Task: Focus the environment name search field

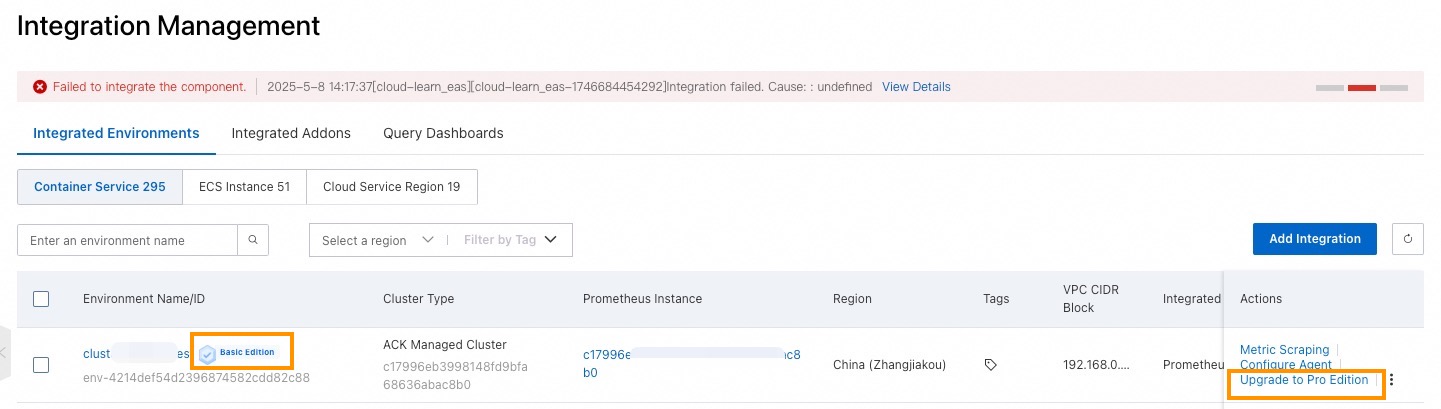Action: 127,240
